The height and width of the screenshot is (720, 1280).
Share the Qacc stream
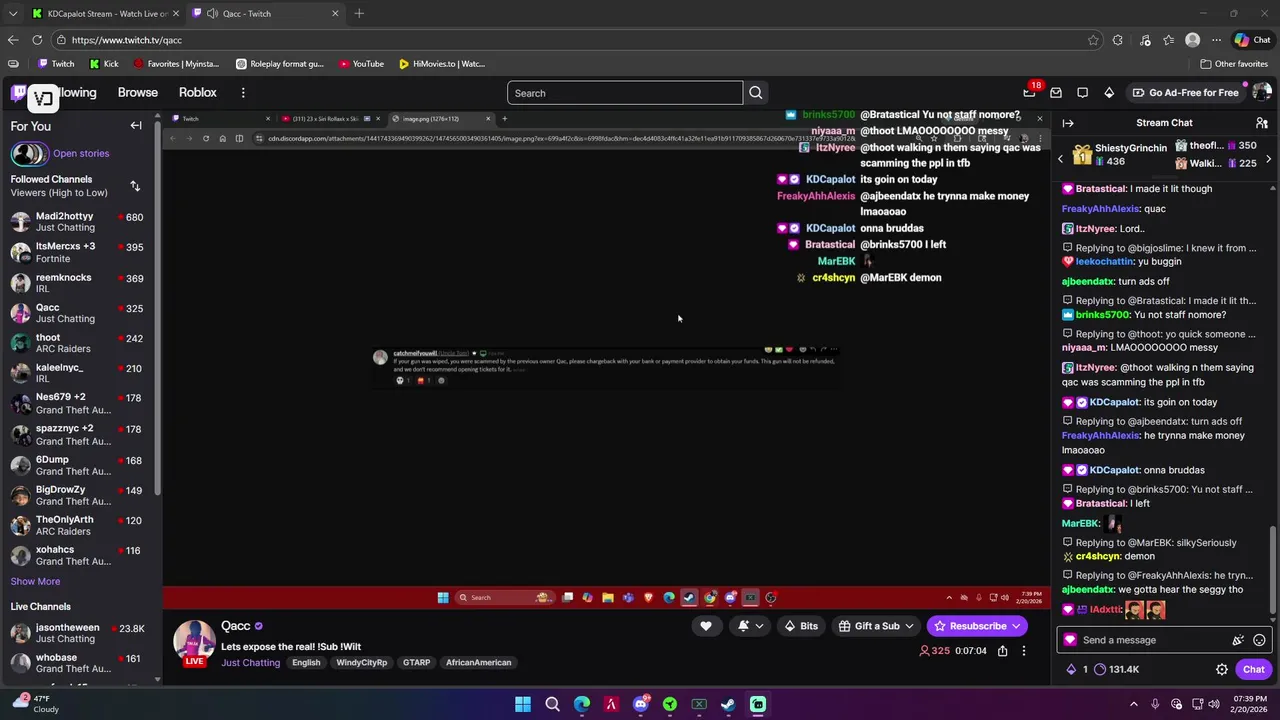click(1002, 651)
